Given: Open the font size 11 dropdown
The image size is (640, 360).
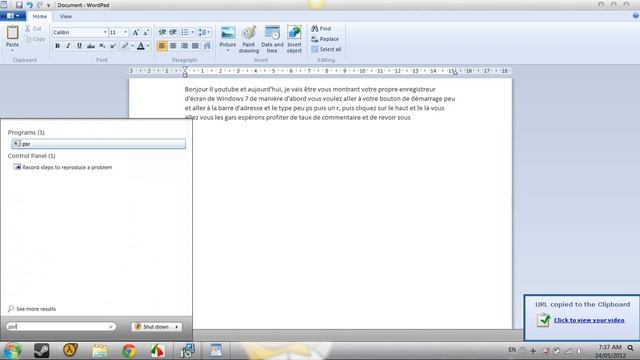Looking at the screenshot, I should [x=125, y=32].
